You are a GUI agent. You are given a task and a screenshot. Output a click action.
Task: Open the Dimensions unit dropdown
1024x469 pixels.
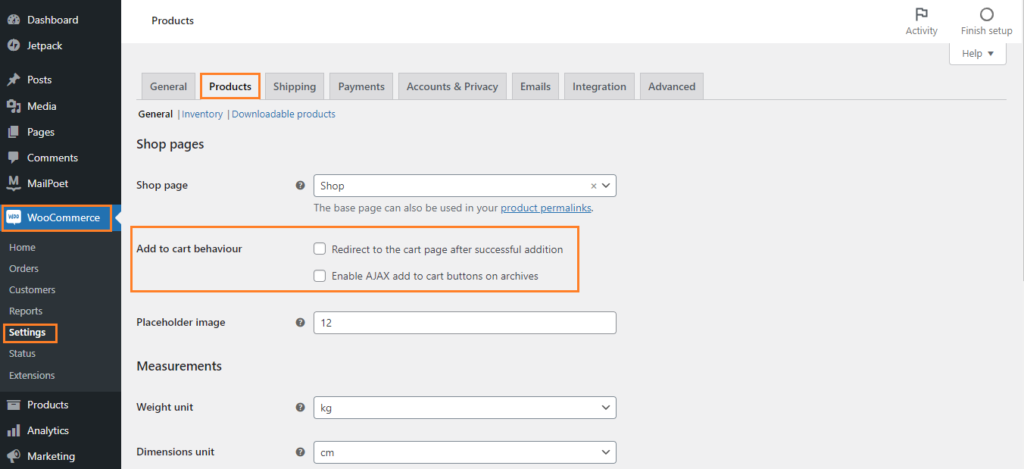click(465, 452)
